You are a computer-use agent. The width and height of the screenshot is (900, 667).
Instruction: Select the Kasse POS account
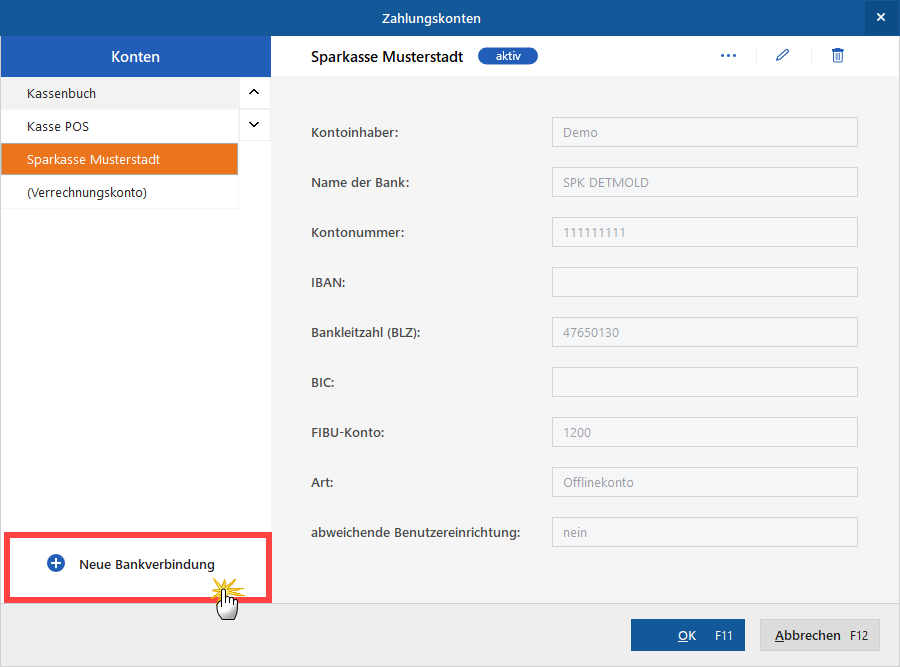coord(120,126)
